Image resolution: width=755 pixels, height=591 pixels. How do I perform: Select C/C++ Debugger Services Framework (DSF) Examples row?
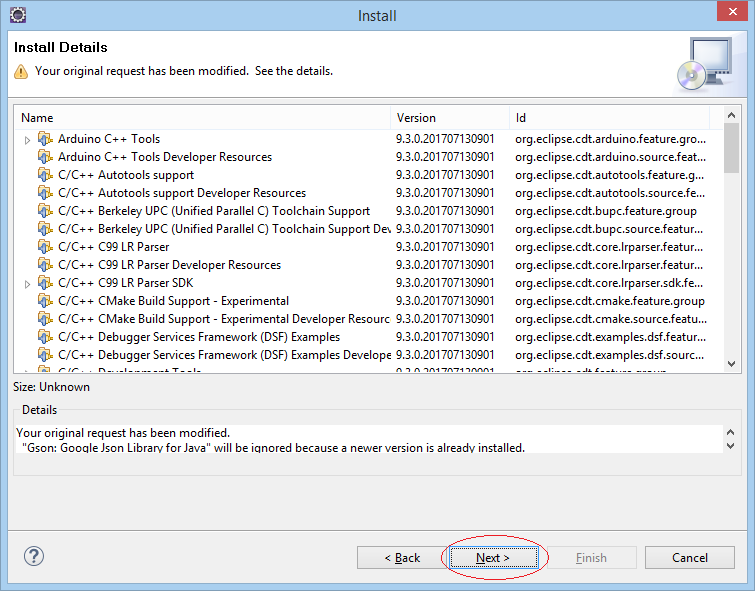199,337
